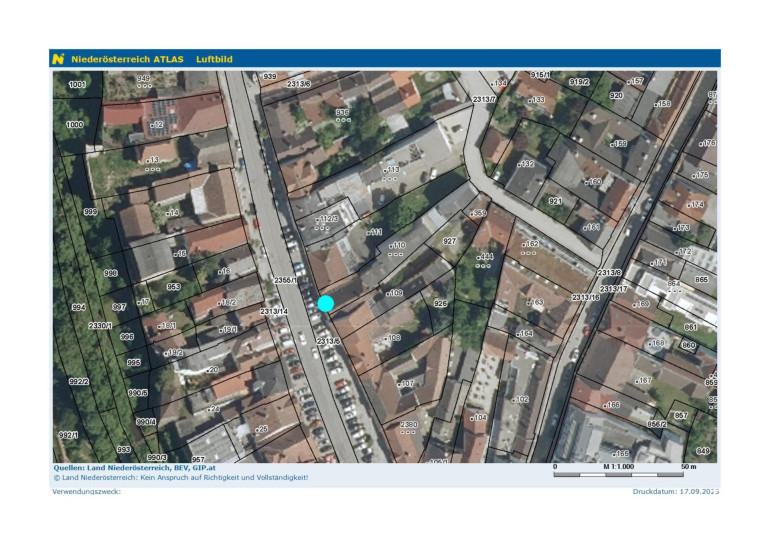770x544 pixels.
Task: Click parcel number 926
Action: (440, 303)
